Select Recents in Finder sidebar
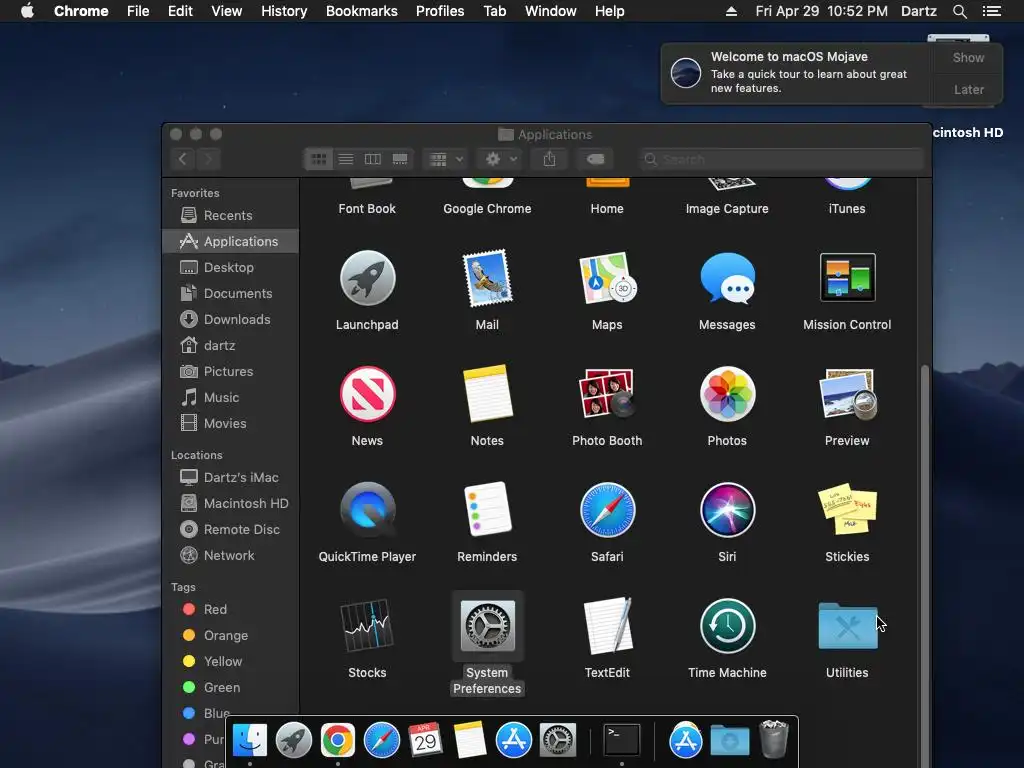Screen dimensions: 1024x768 pyautogui.click(x=230, y=216)
